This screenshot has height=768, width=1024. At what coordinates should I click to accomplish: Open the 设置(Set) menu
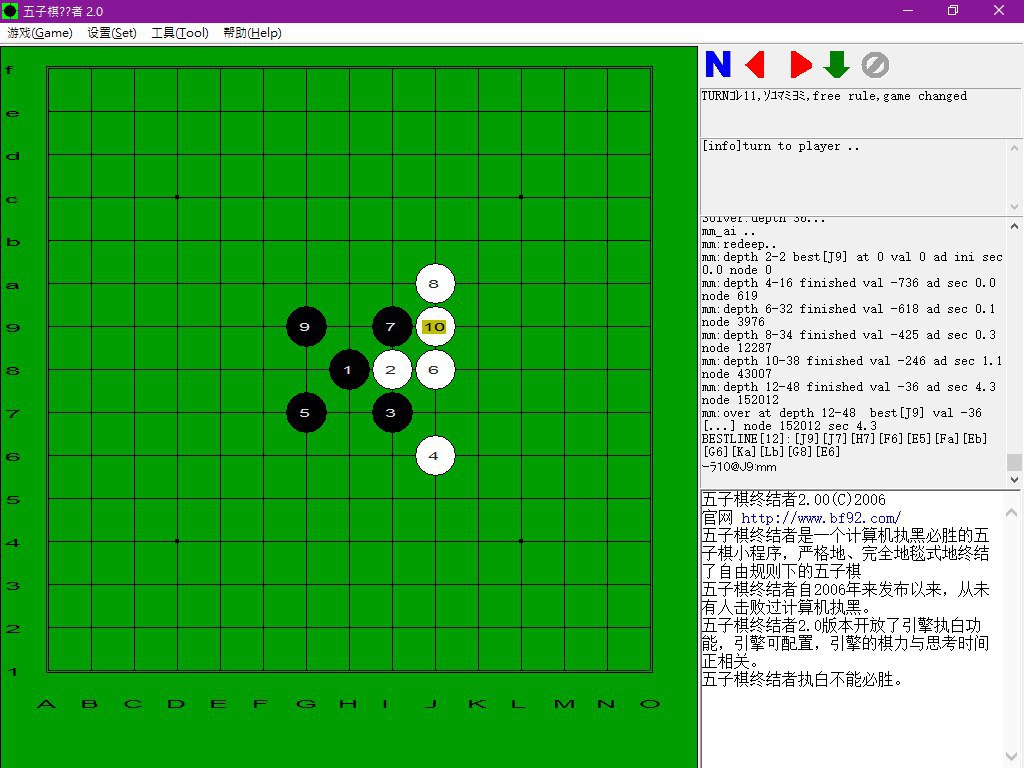click(x=112, y=33)
